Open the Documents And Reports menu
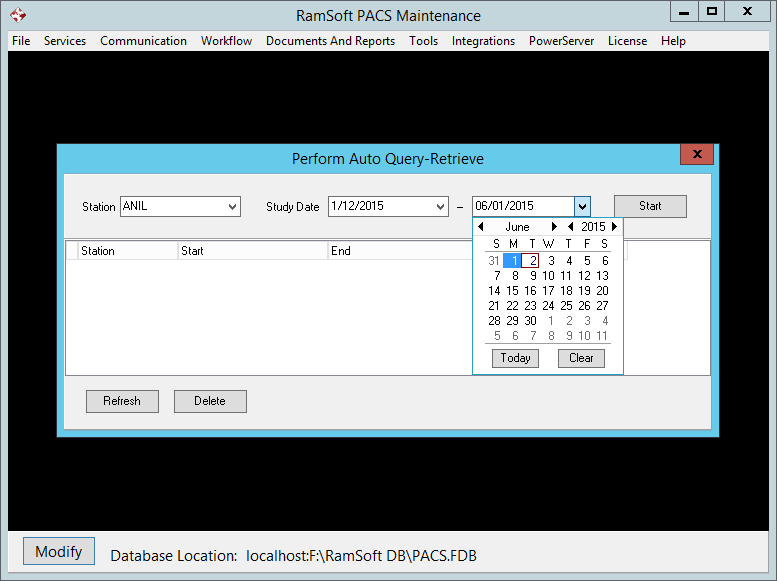This screenshot has height=581, width=777. [330, 41]
